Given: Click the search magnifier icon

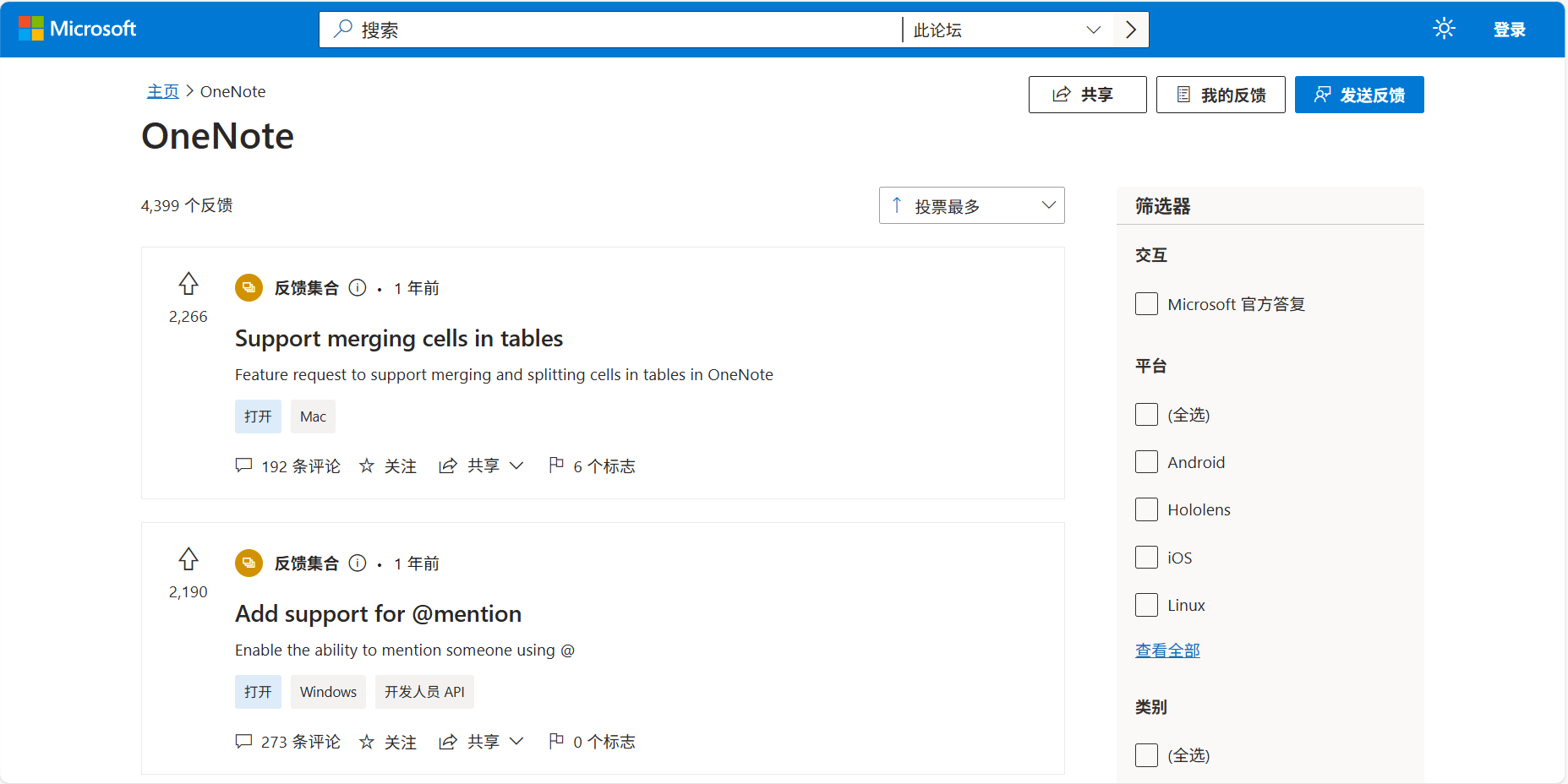Looking at the screenshot, I should (341, 29).
